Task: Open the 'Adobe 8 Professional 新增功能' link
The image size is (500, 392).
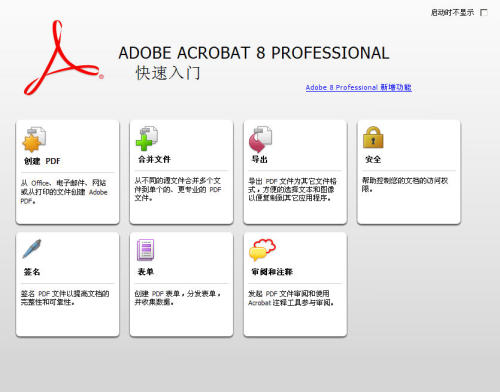Action: click(359, 87)
